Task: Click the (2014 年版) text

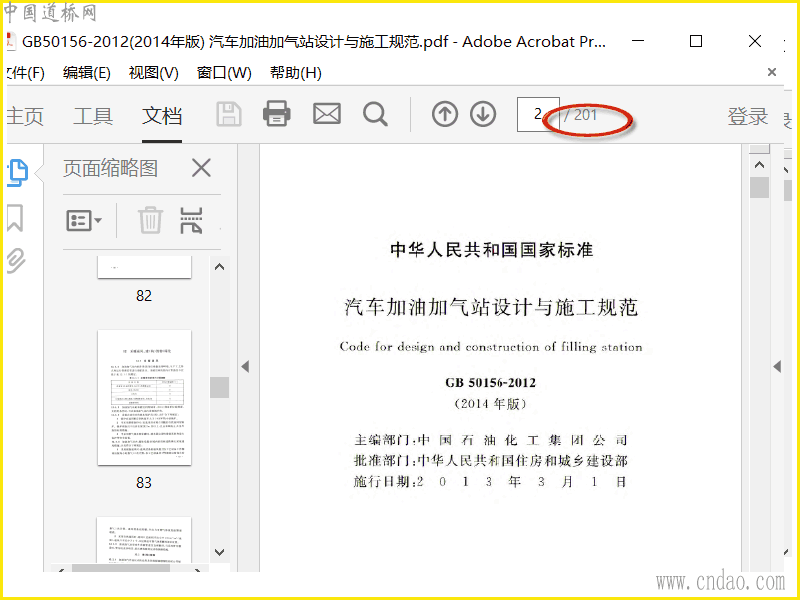Action: click(x=490, y=404)
